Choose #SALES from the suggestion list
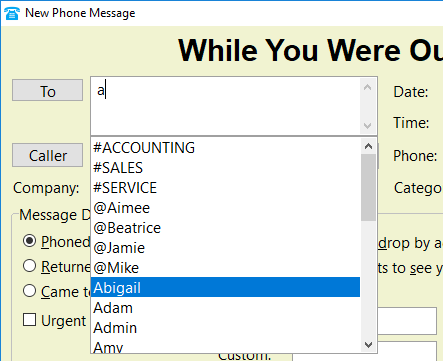 tap(226, 168)
